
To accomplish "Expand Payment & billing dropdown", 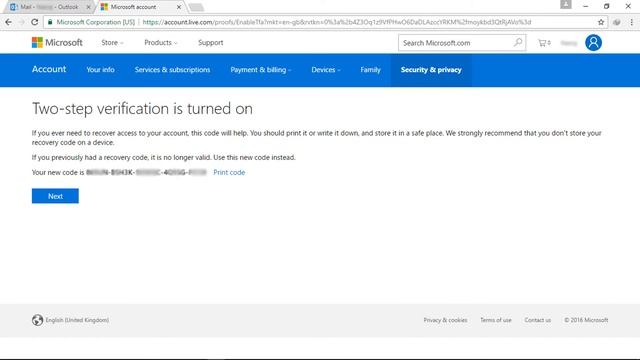I will (261, 70).
